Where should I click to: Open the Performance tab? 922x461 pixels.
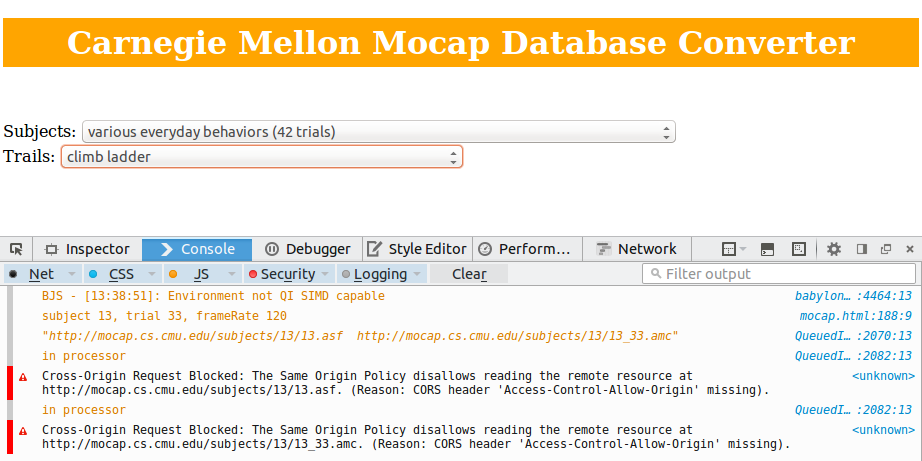(x=527, y=249)
